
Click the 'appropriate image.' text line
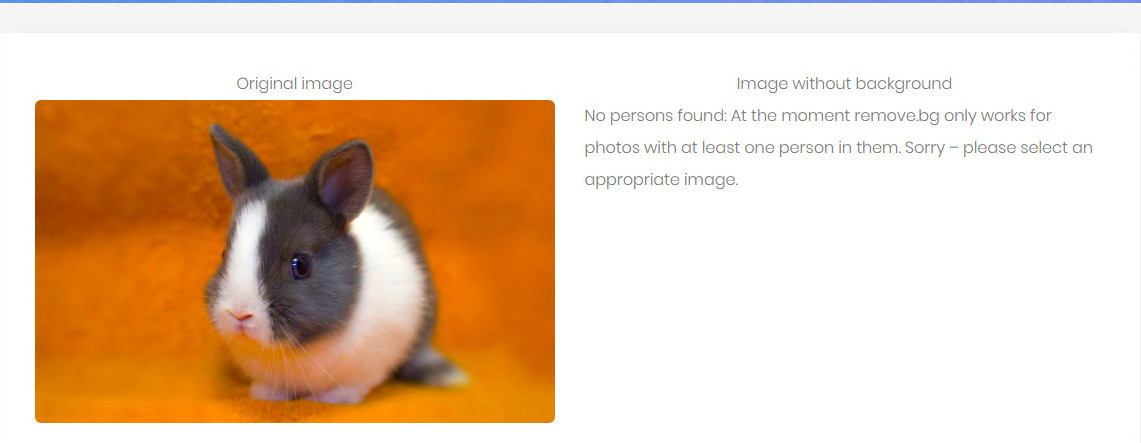[x=661, y=180]
